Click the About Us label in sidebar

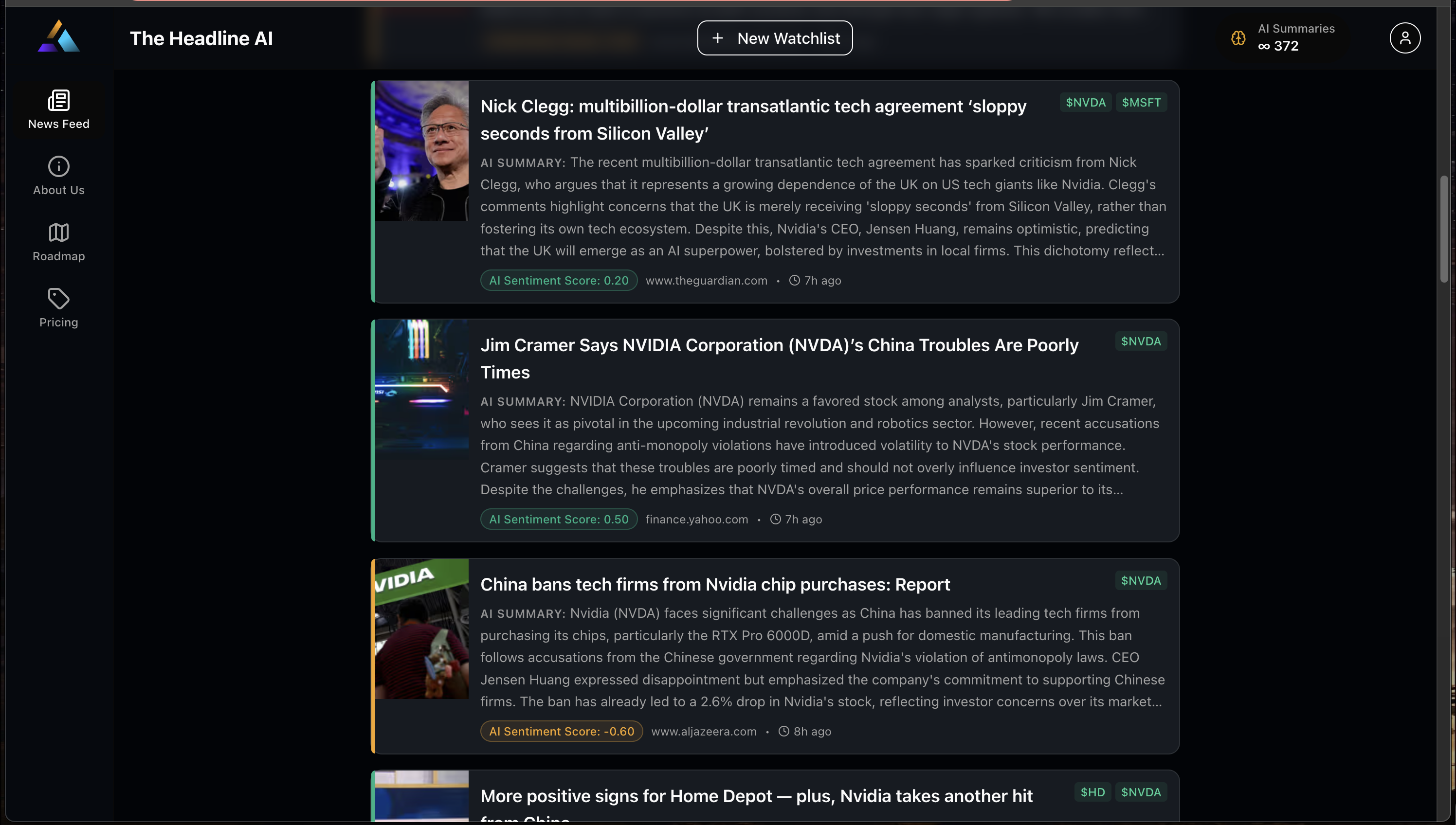[58, 190]
